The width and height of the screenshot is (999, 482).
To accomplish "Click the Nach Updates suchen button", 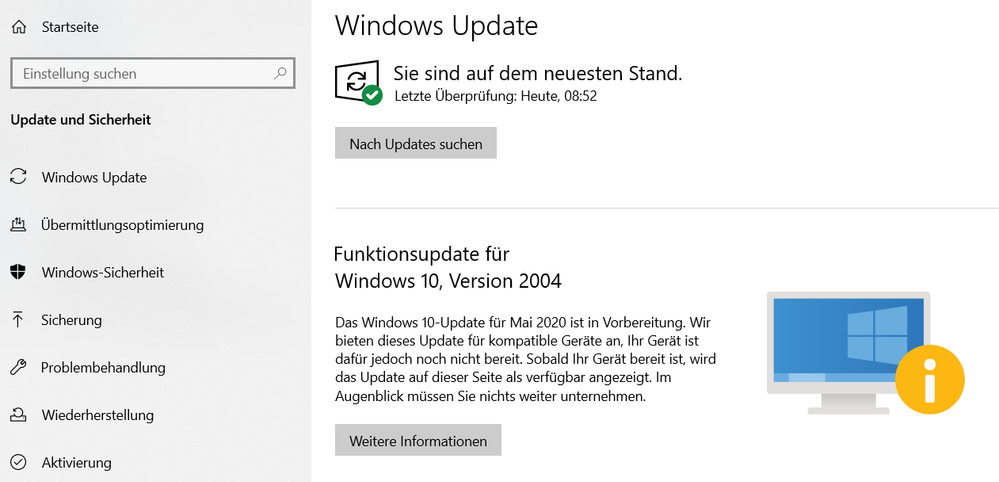I will tap(415, 143).
